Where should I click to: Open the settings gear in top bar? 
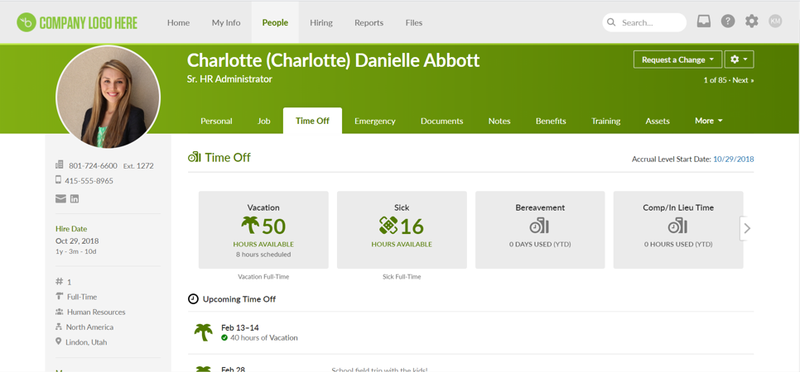[752, 21]
